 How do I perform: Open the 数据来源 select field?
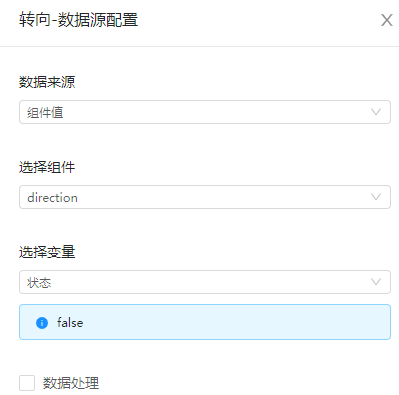205,112
